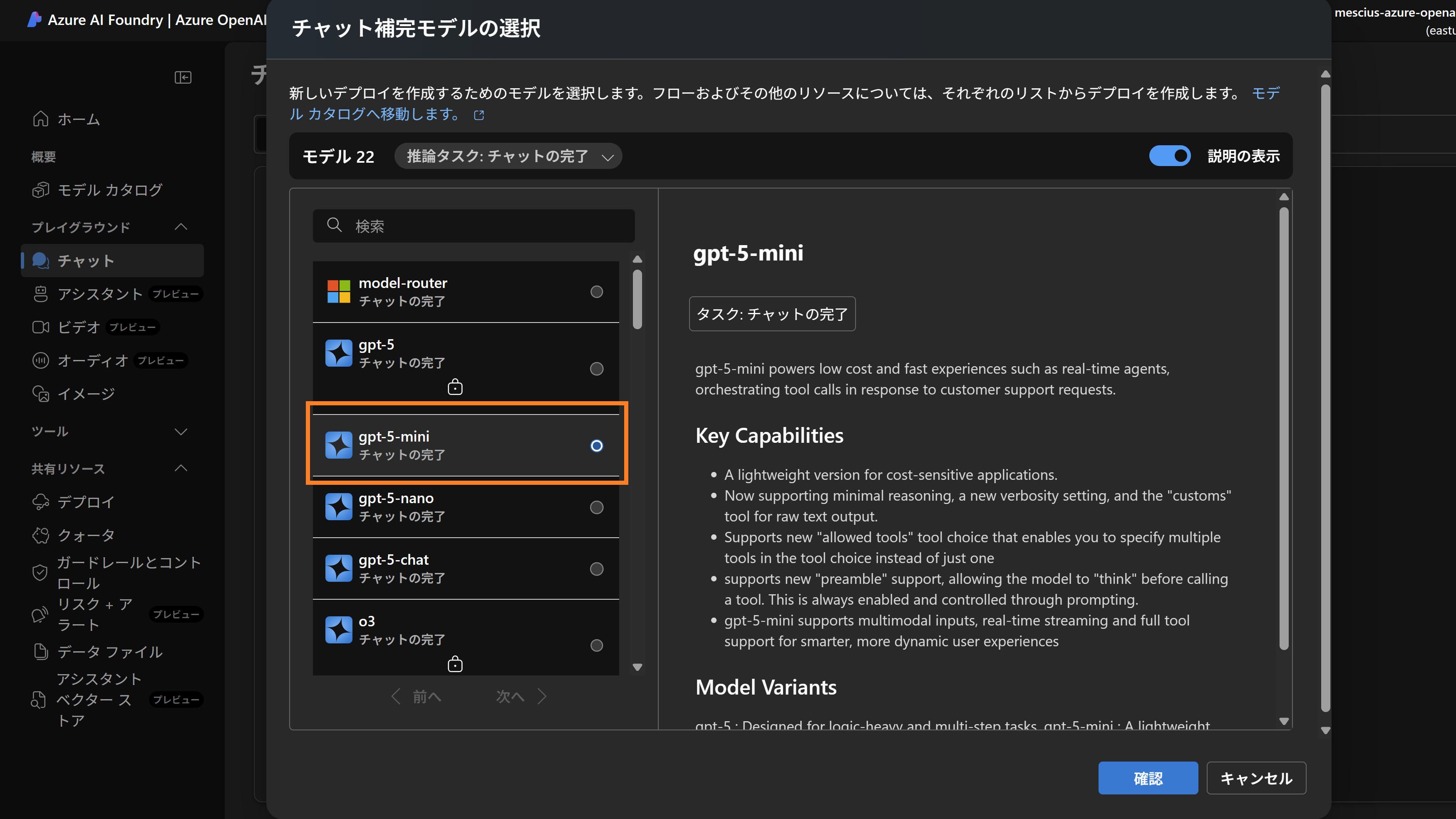Select the o3 radio button

pyautogui.click(x=596, y=645)
